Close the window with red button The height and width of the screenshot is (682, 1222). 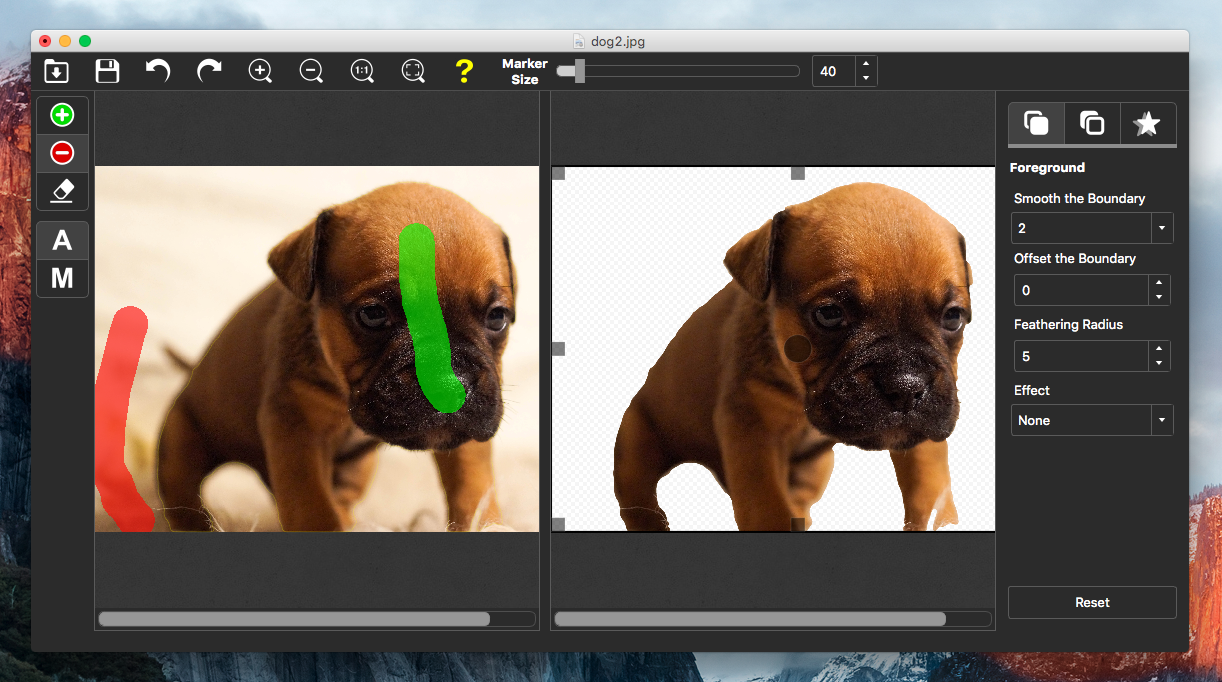tap(45, 41)
